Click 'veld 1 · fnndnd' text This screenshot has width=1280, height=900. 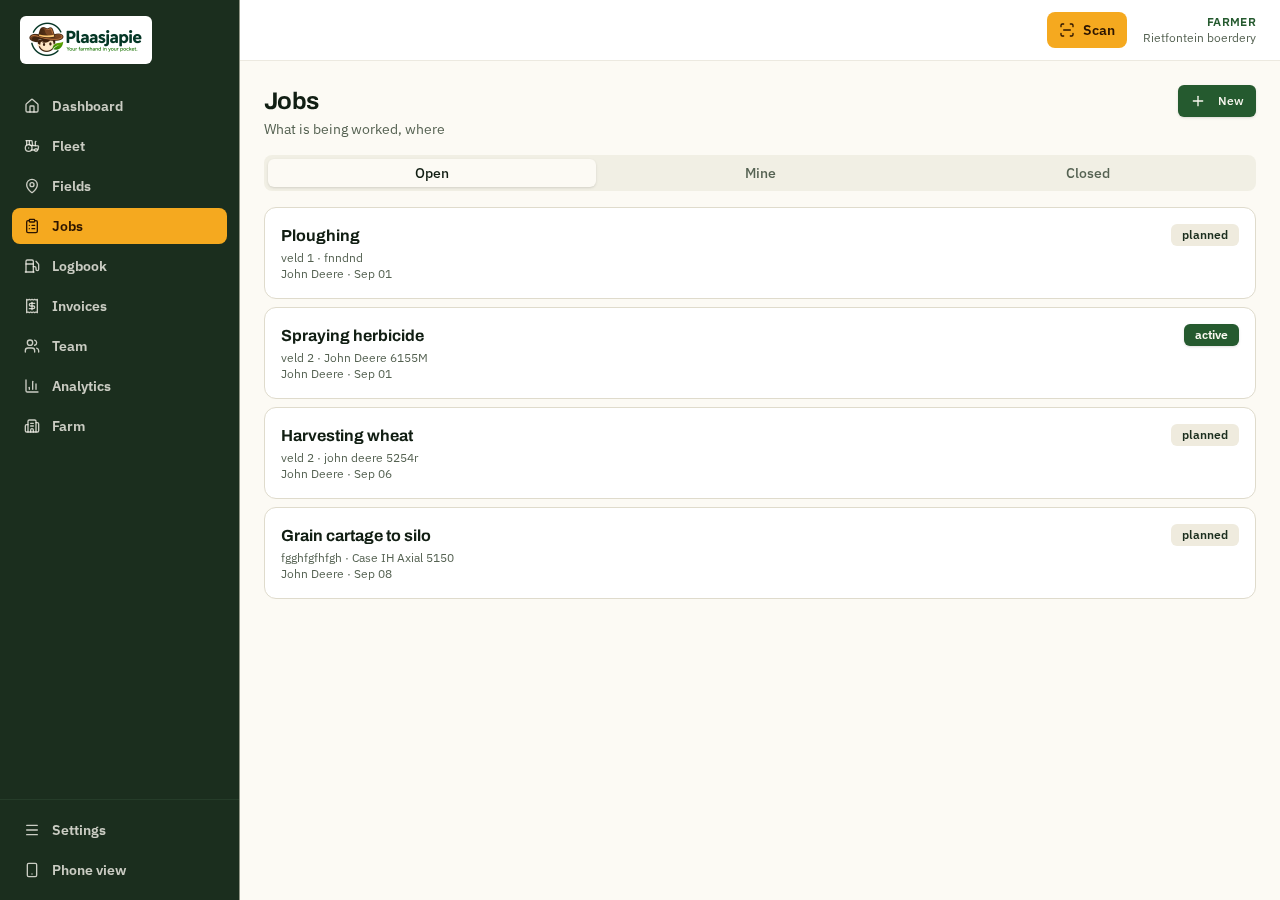[322, 258]
